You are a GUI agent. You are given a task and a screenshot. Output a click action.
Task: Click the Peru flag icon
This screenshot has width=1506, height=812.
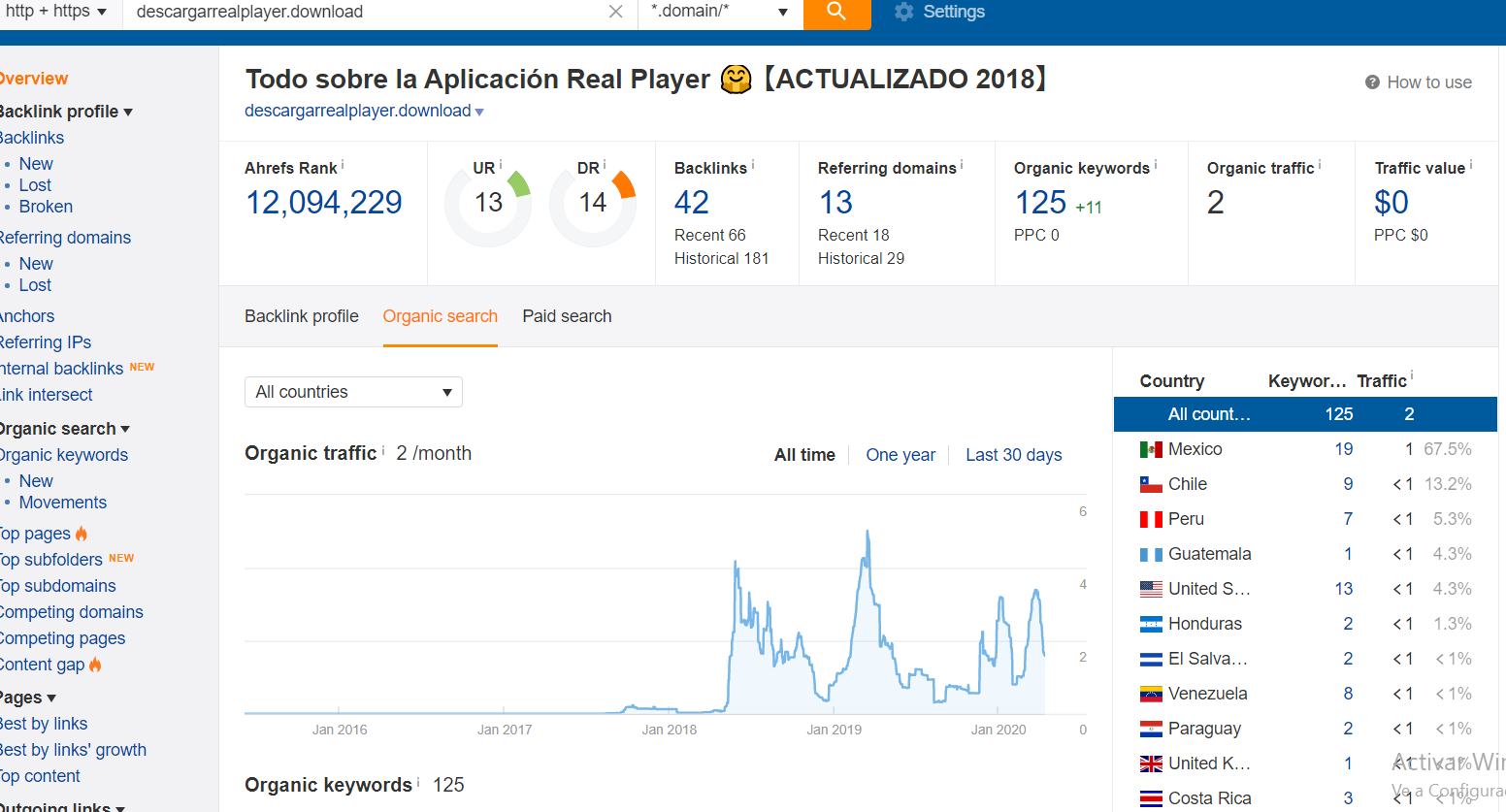(1151, 519)
